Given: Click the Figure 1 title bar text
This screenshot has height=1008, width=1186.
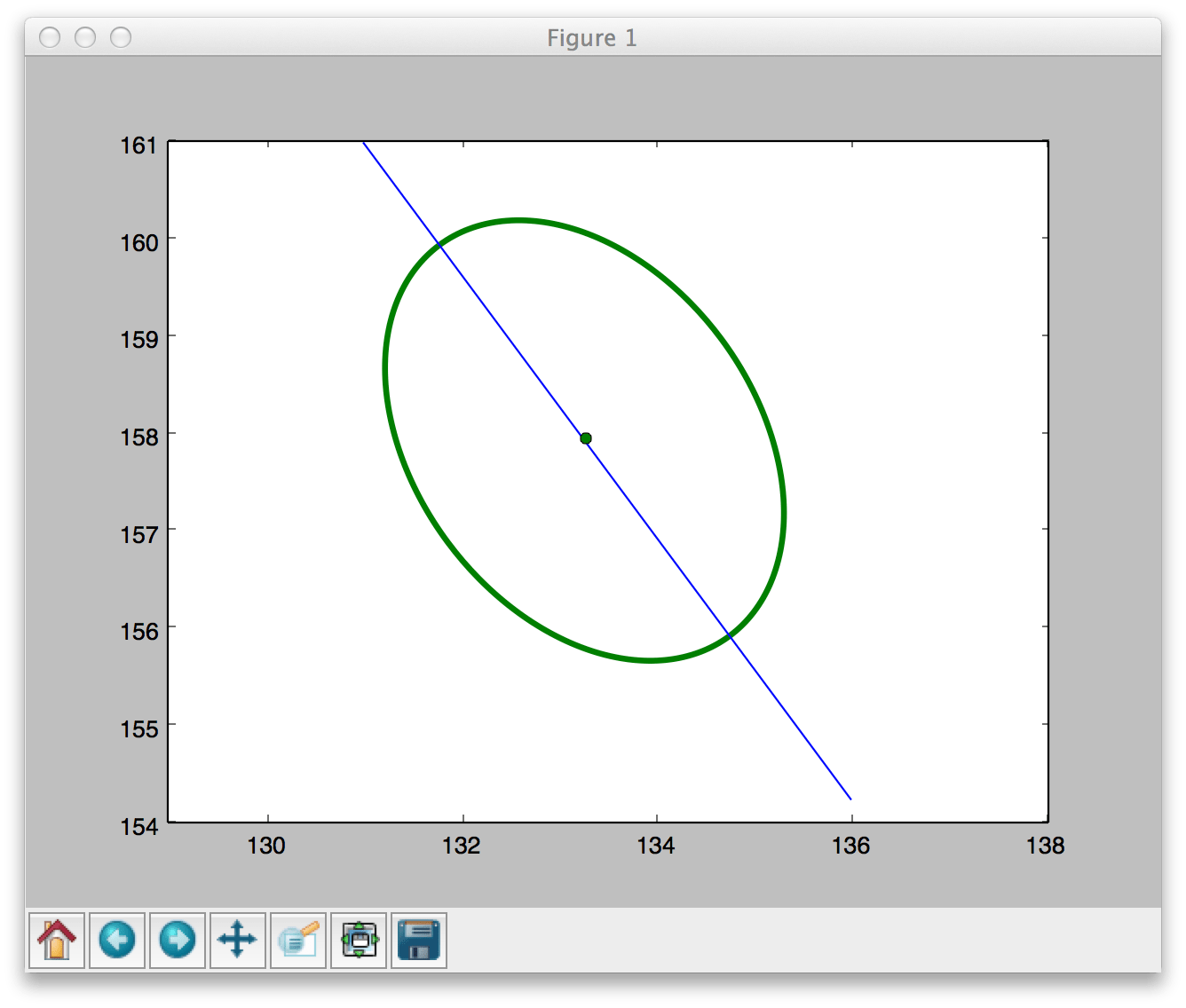Looking at the screenshot, I should click(592, 37).
